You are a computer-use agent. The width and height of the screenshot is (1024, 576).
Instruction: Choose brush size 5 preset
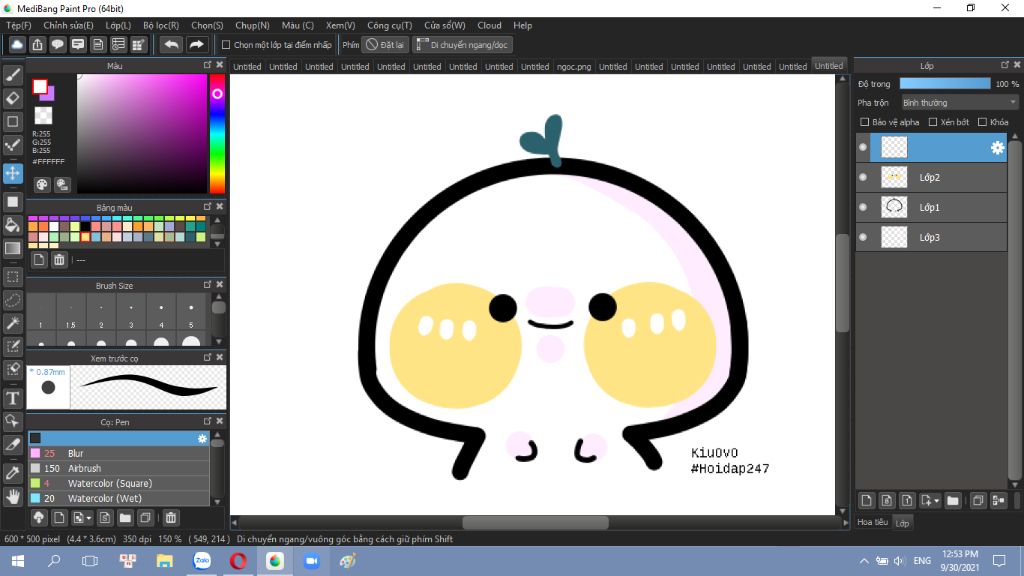pyautogui.click(x=191, y=313)
